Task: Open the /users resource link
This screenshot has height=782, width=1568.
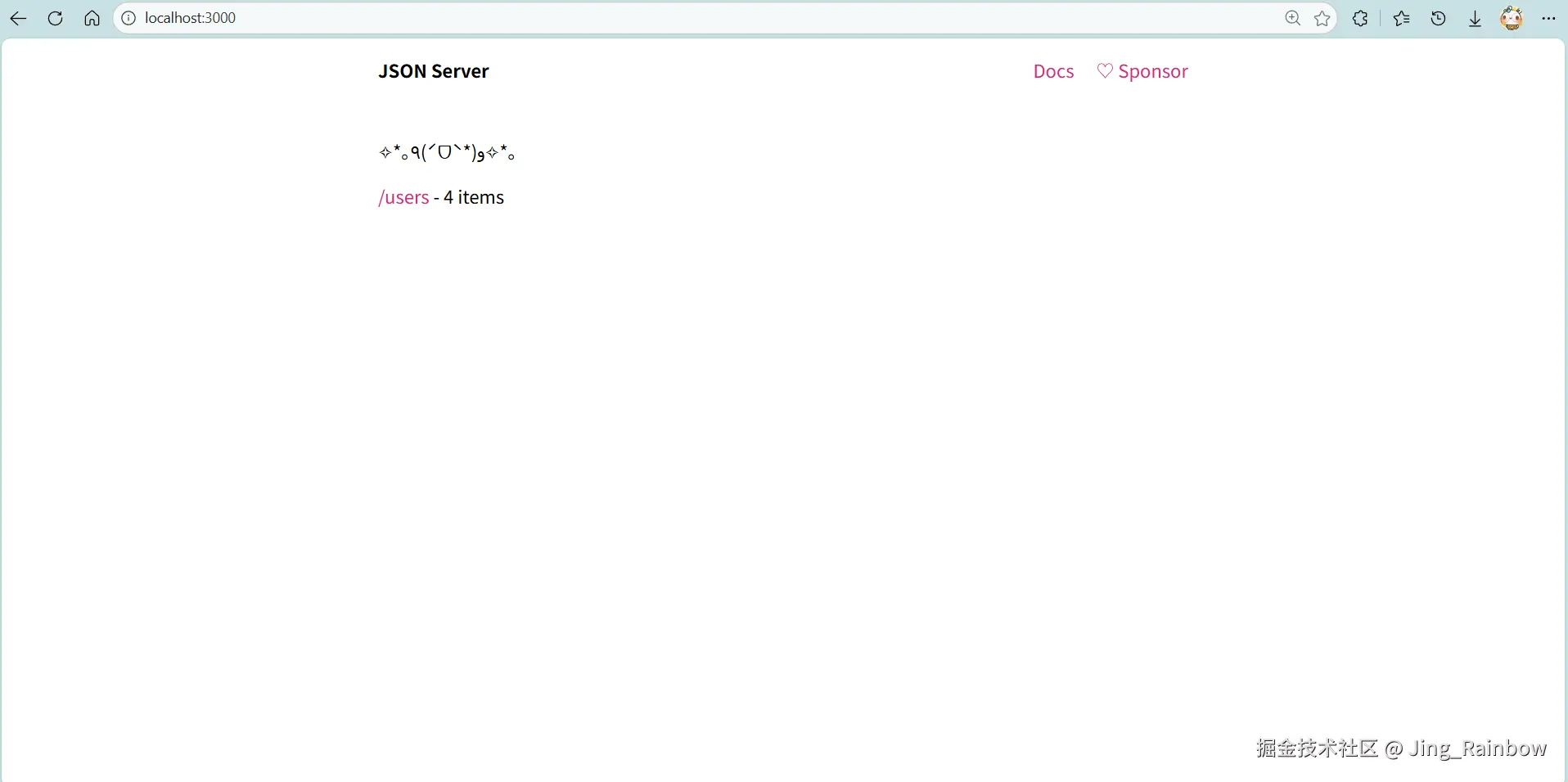Action: (x=403, y=197)
